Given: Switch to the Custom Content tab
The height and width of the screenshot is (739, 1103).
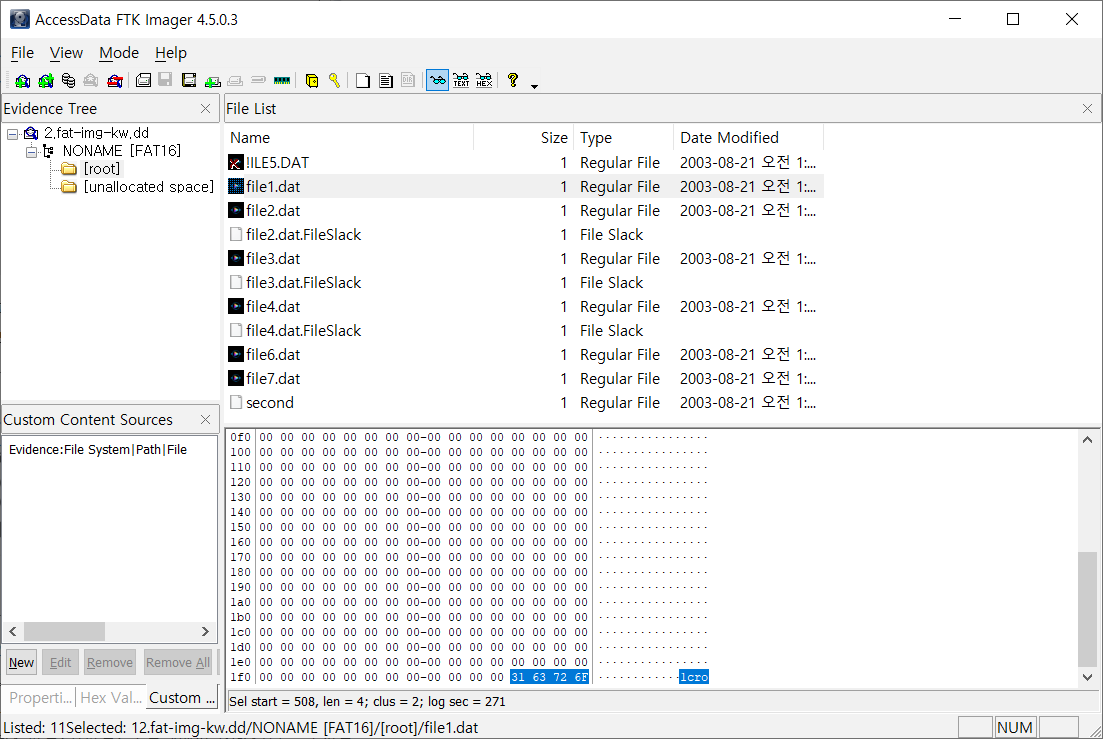Looking at the screenshot, I should click(182, 698).
